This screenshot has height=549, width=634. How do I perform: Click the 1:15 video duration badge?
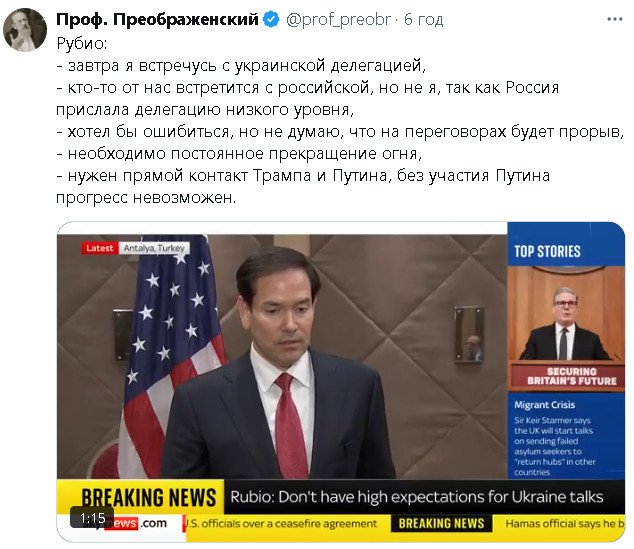tap(93, 518)
